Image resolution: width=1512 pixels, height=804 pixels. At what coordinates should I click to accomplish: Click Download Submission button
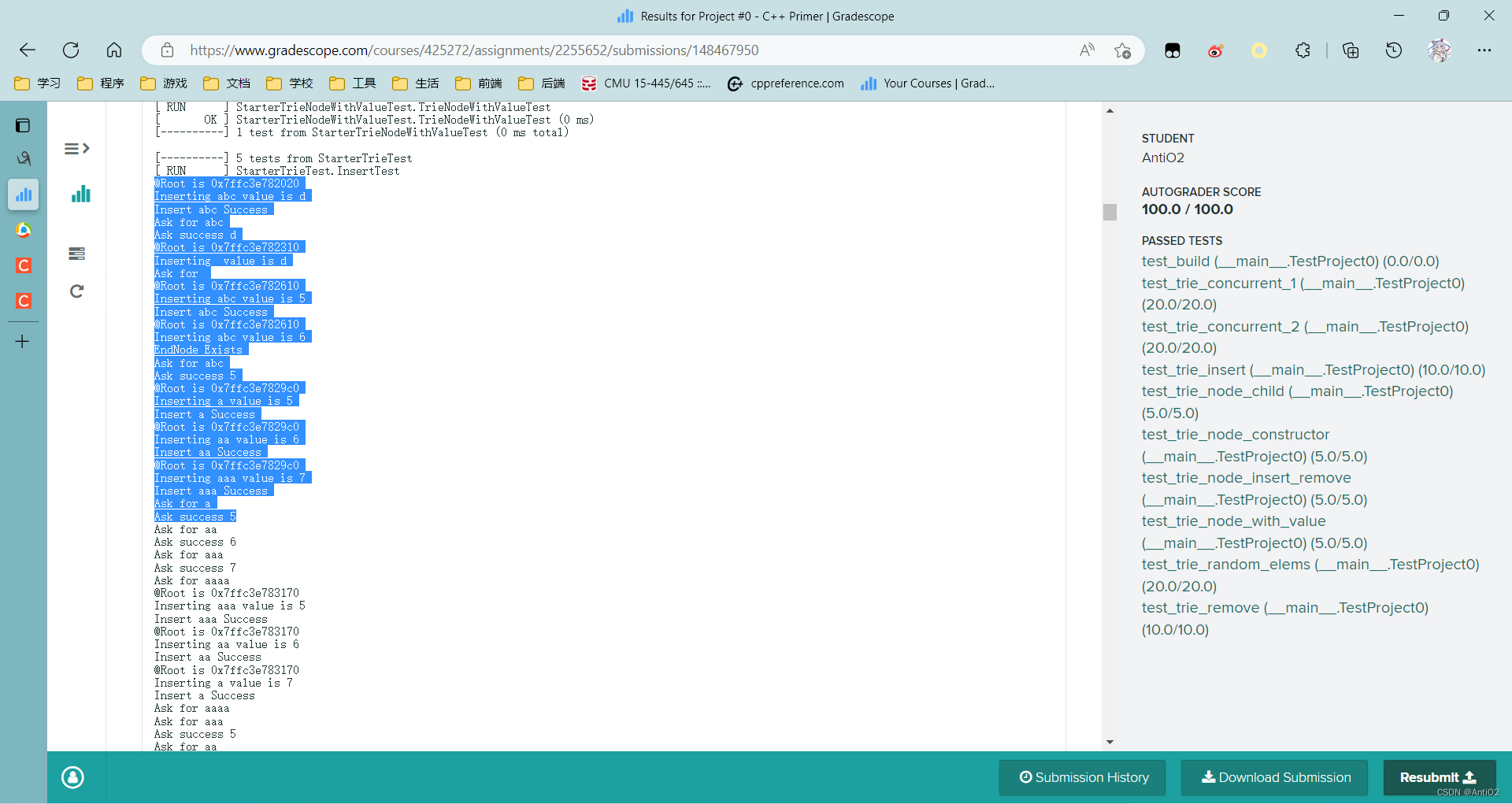pyautogui.click(x=1276, y=777)
